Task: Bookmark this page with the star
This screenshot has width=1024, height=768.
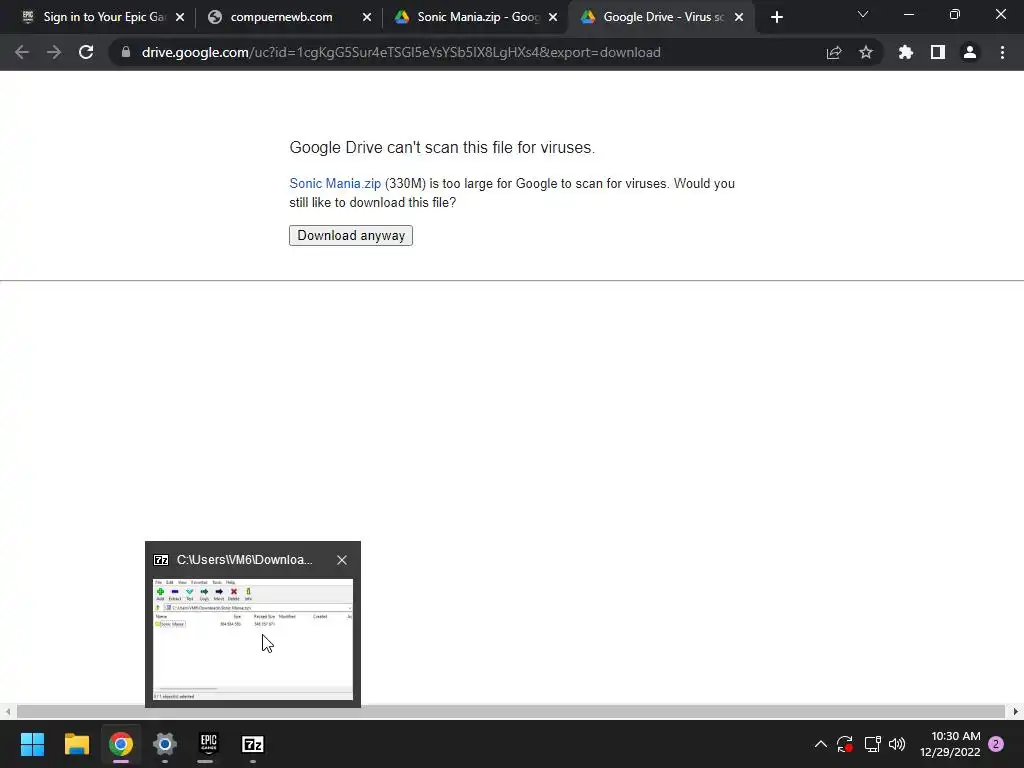Action: pos(866,52)
